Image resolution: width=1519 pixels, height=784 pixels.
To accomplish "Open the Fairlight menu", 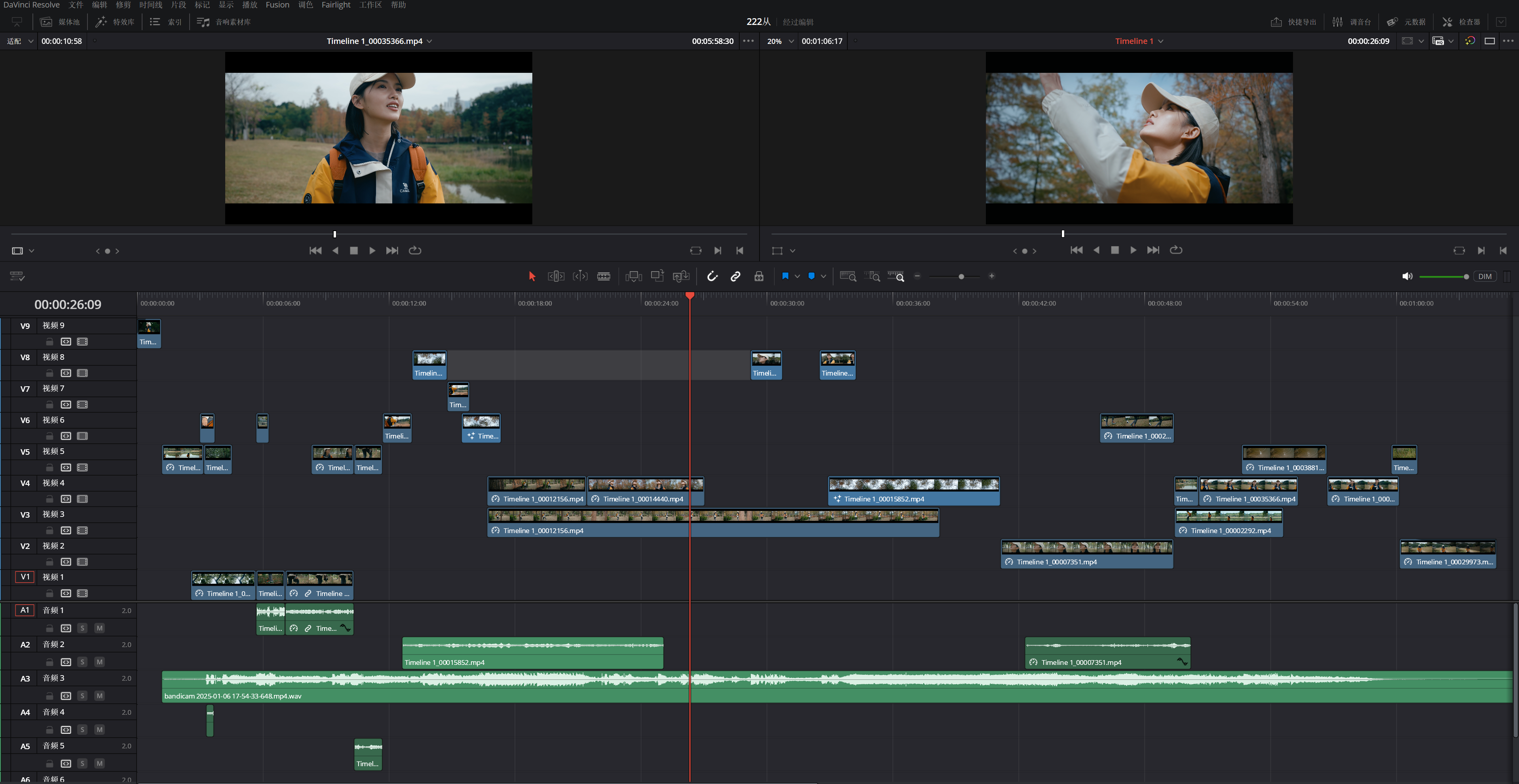I will [x=336, y=5].
